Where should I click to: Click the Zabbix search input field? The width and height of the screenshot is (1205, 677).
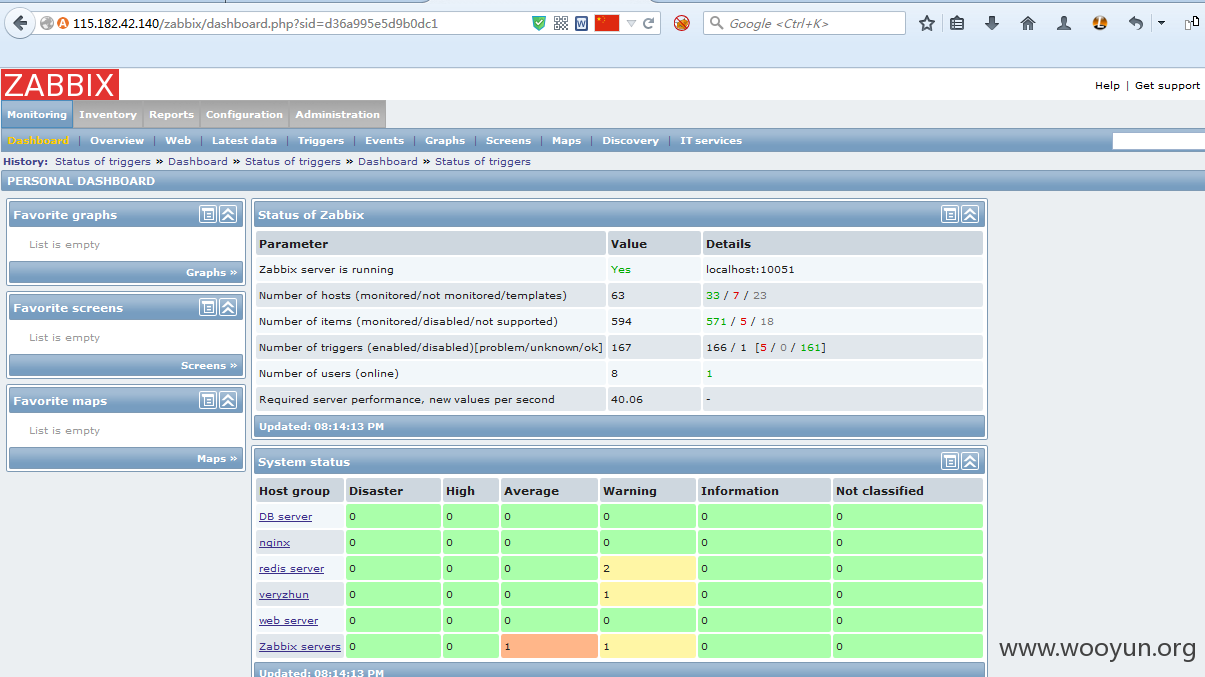click(x=1158, y=141)
